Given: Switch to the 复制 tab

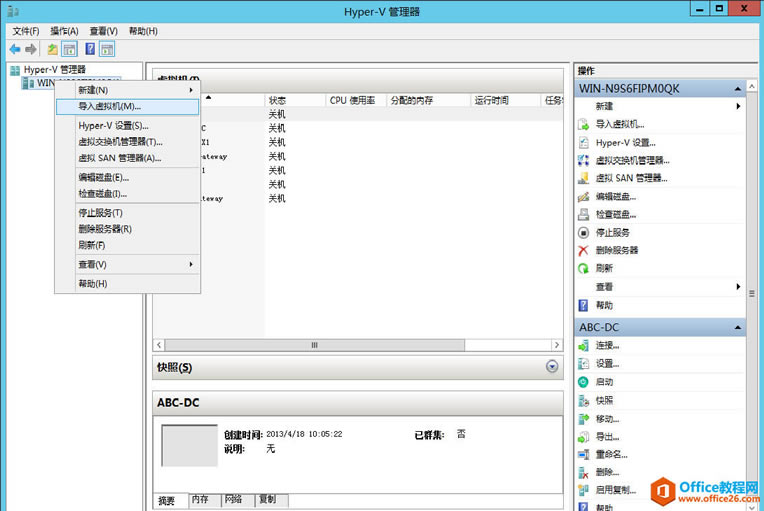Looking at the screenshot, I should click(271, 500).
